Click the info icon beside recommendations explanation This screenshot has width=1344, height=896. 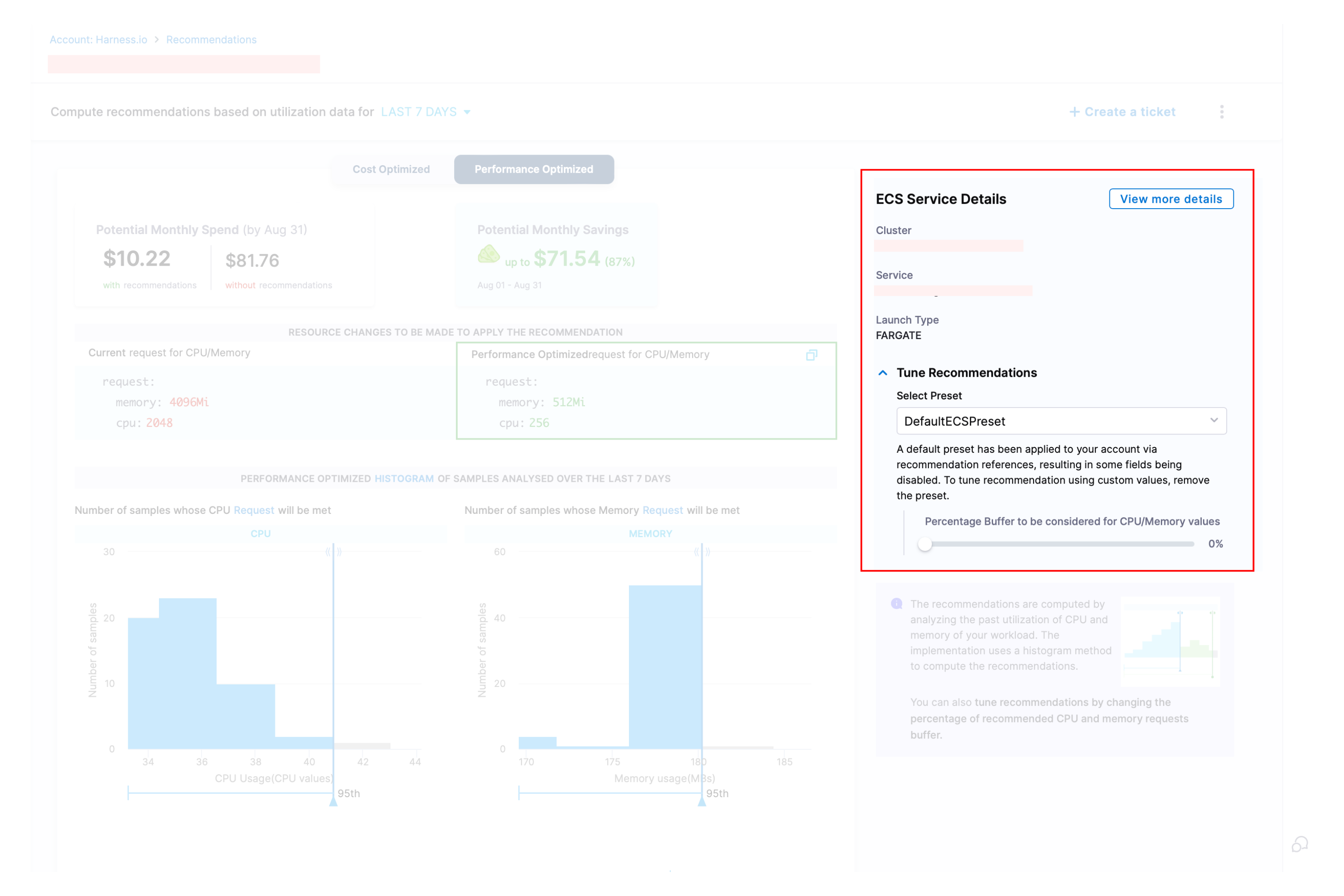click(x=896, y=604)
